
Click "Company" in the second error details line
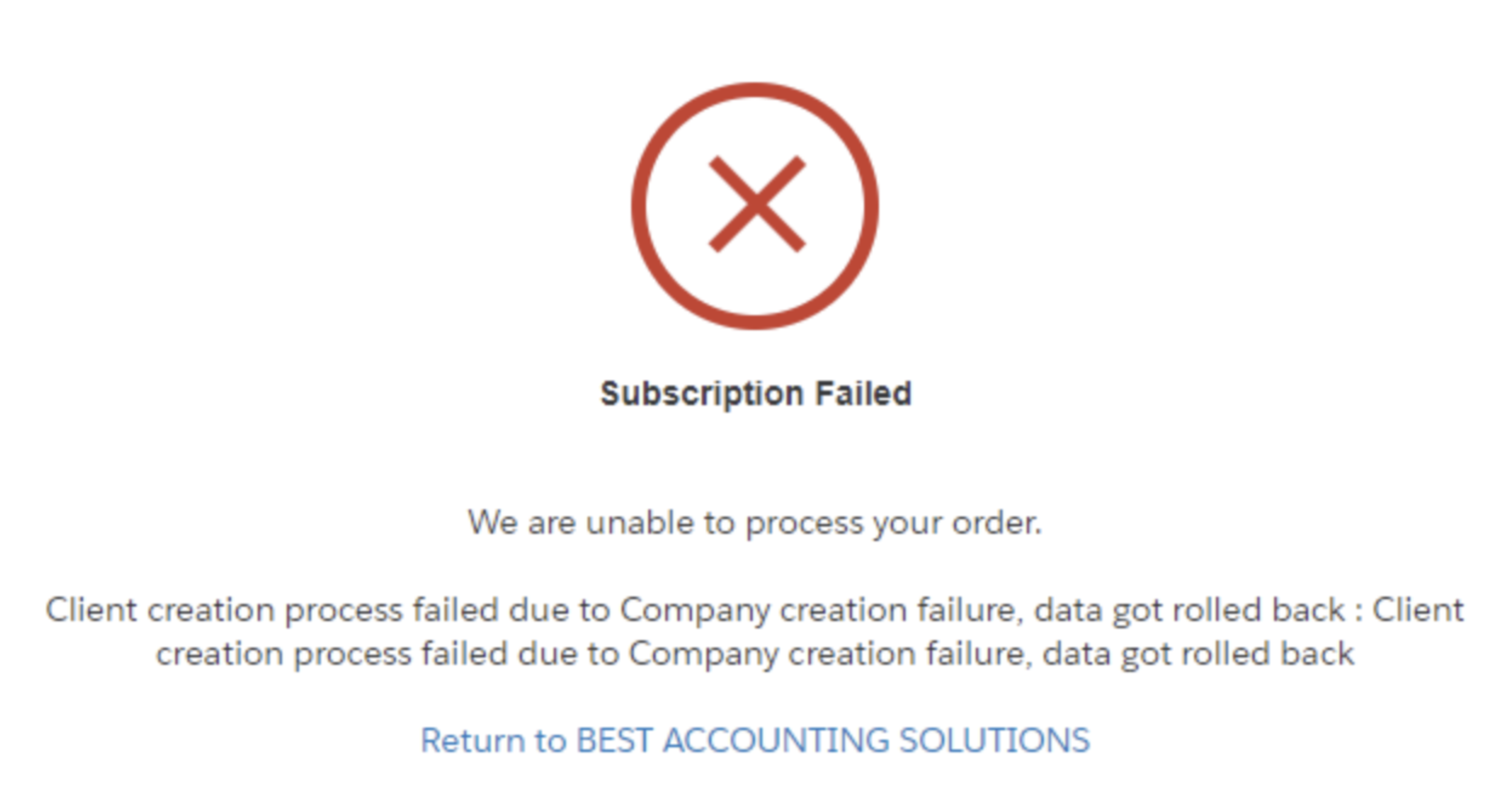pyautogui.click(x=703, y=654)
